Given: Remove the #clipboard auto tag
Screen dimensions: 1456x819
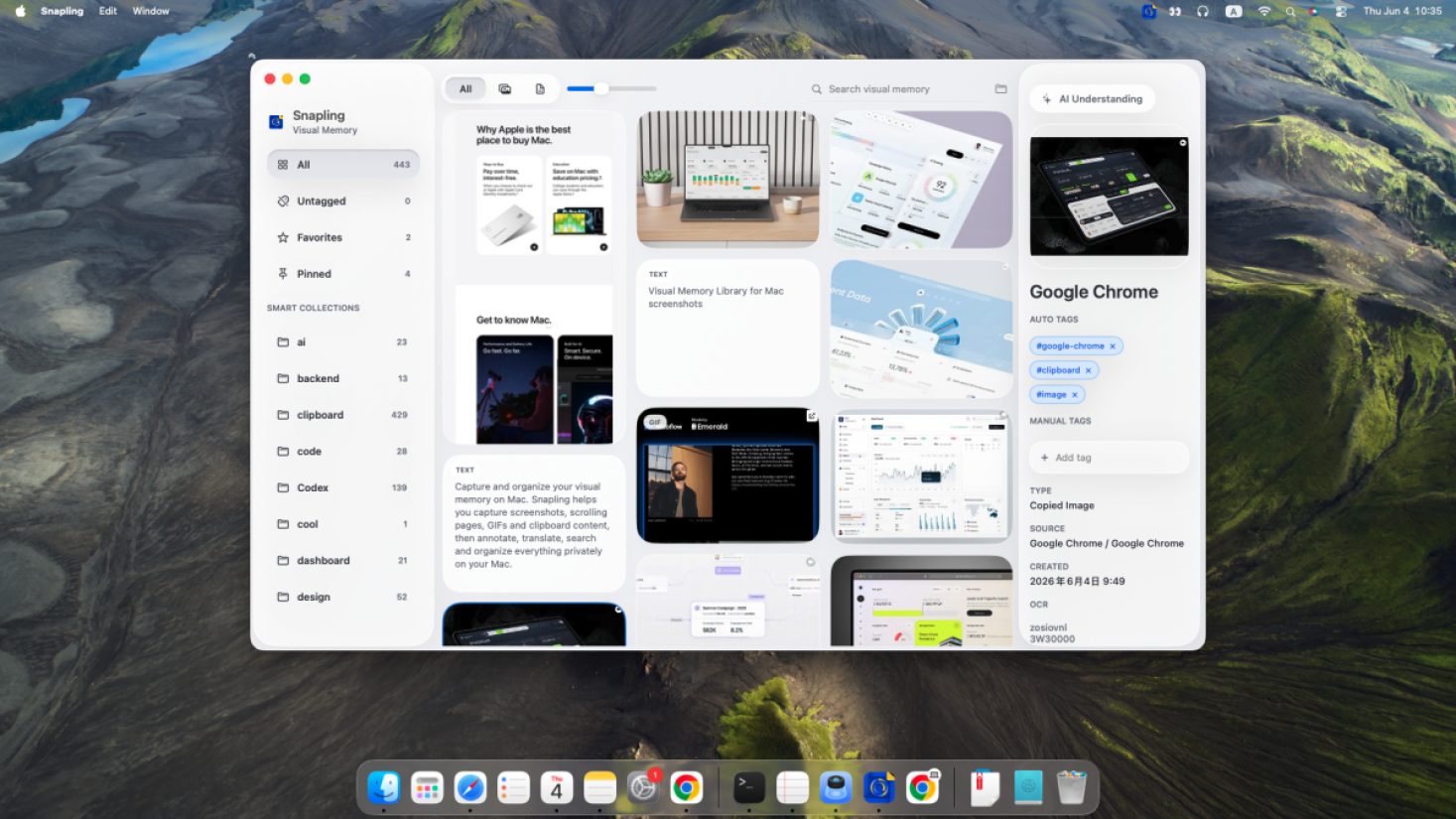Looking at the screenshot, I should pos(1089,370).
